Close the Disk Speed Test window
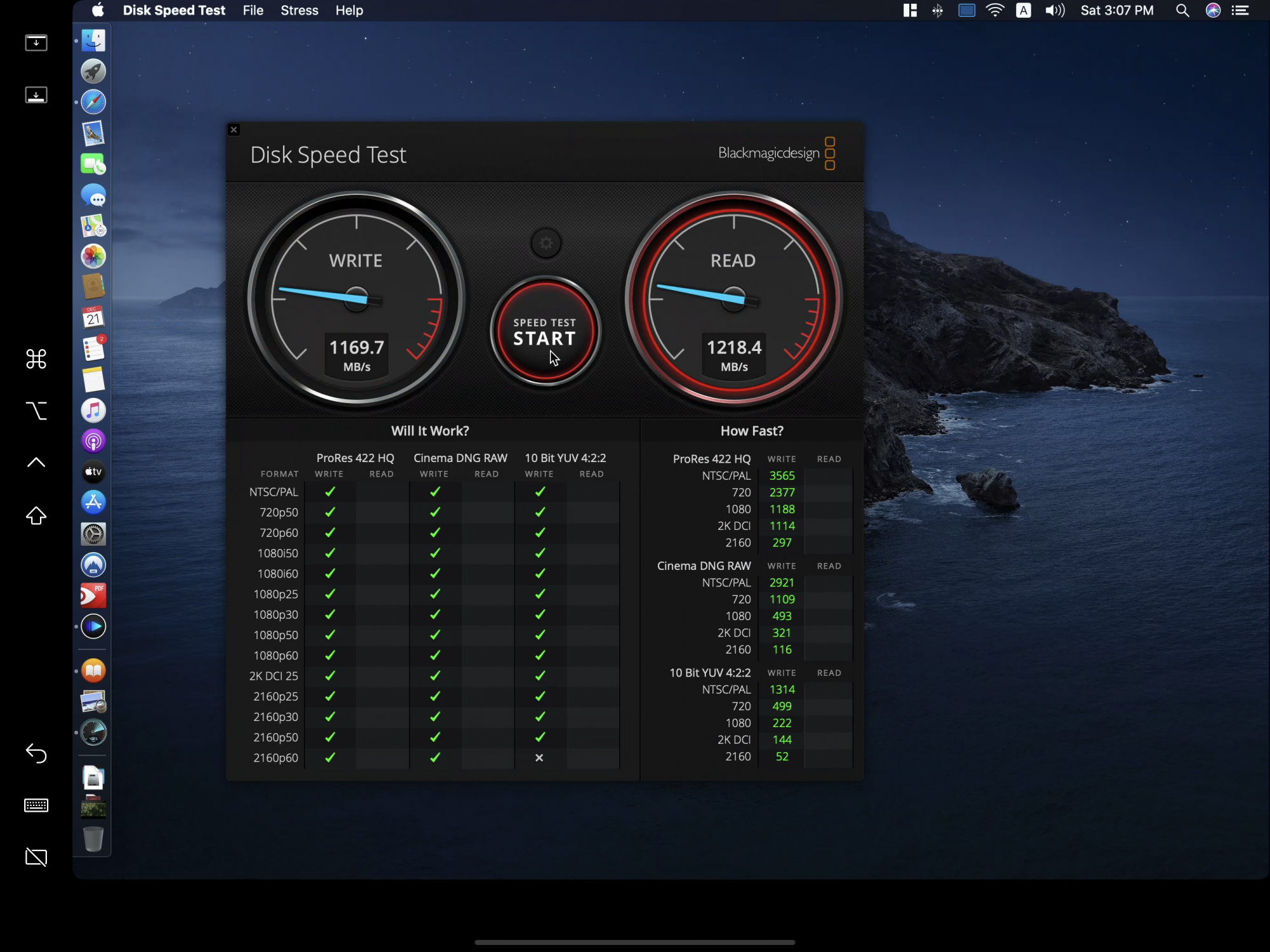 tap(234, 129)
